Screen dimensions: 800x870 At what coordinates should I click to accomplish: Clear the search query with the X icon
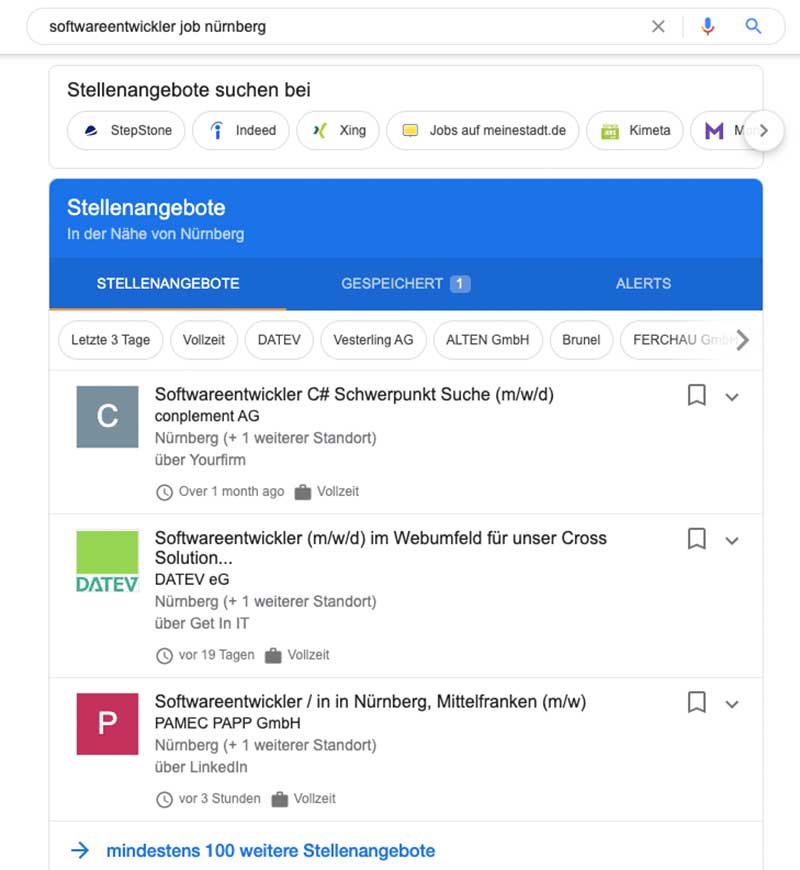(x=658, y=26)
